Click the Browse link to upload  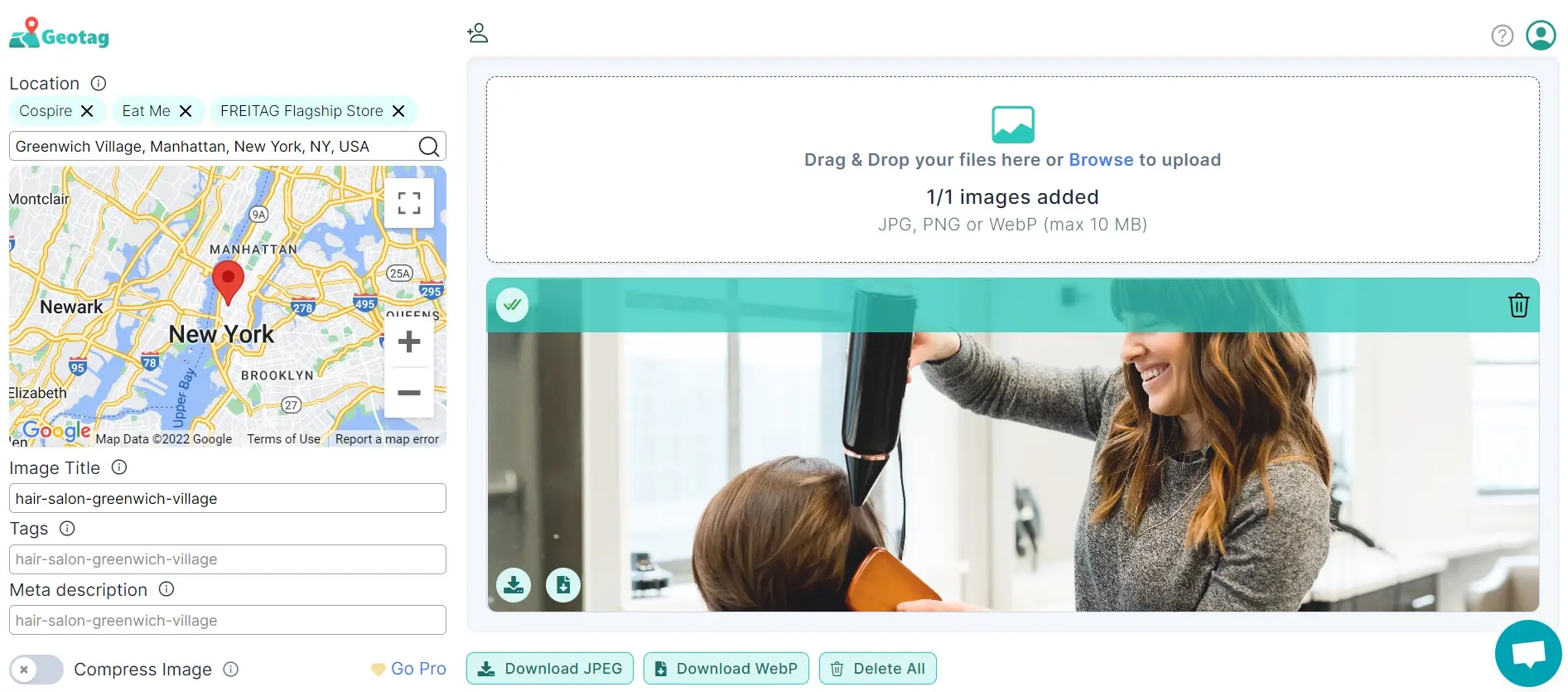pyautogui.click(x=1100, y=160)
